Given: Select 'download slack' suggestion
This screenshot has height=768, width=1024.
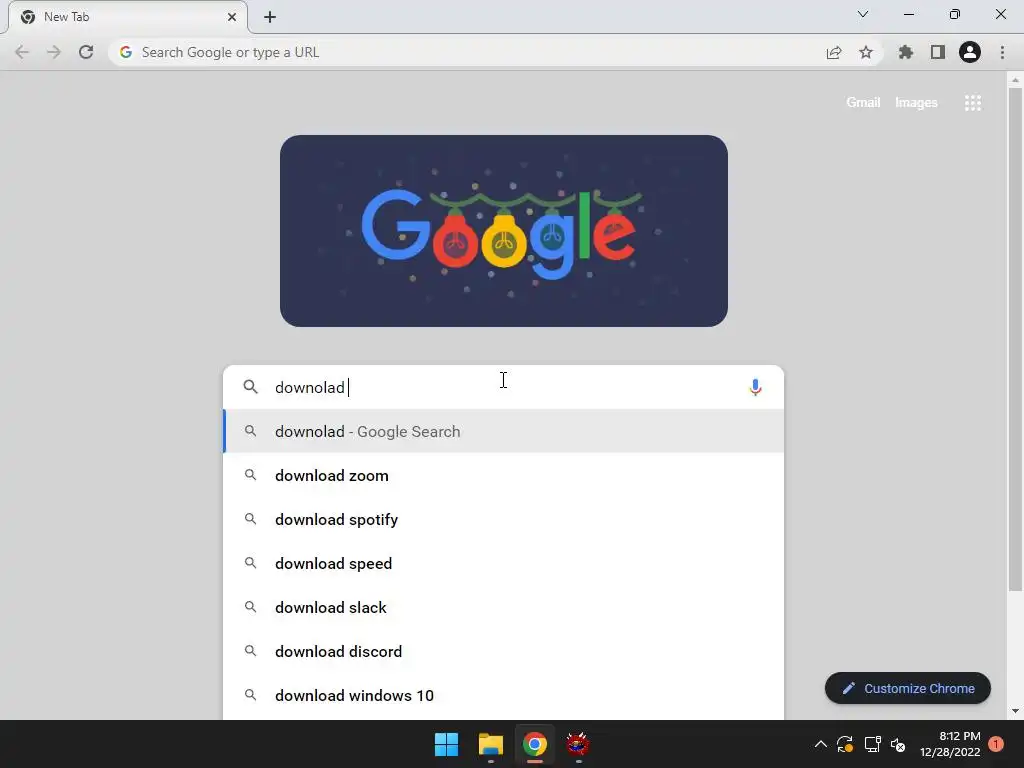Looking at the screenshot, I should [x=504, y=607].
